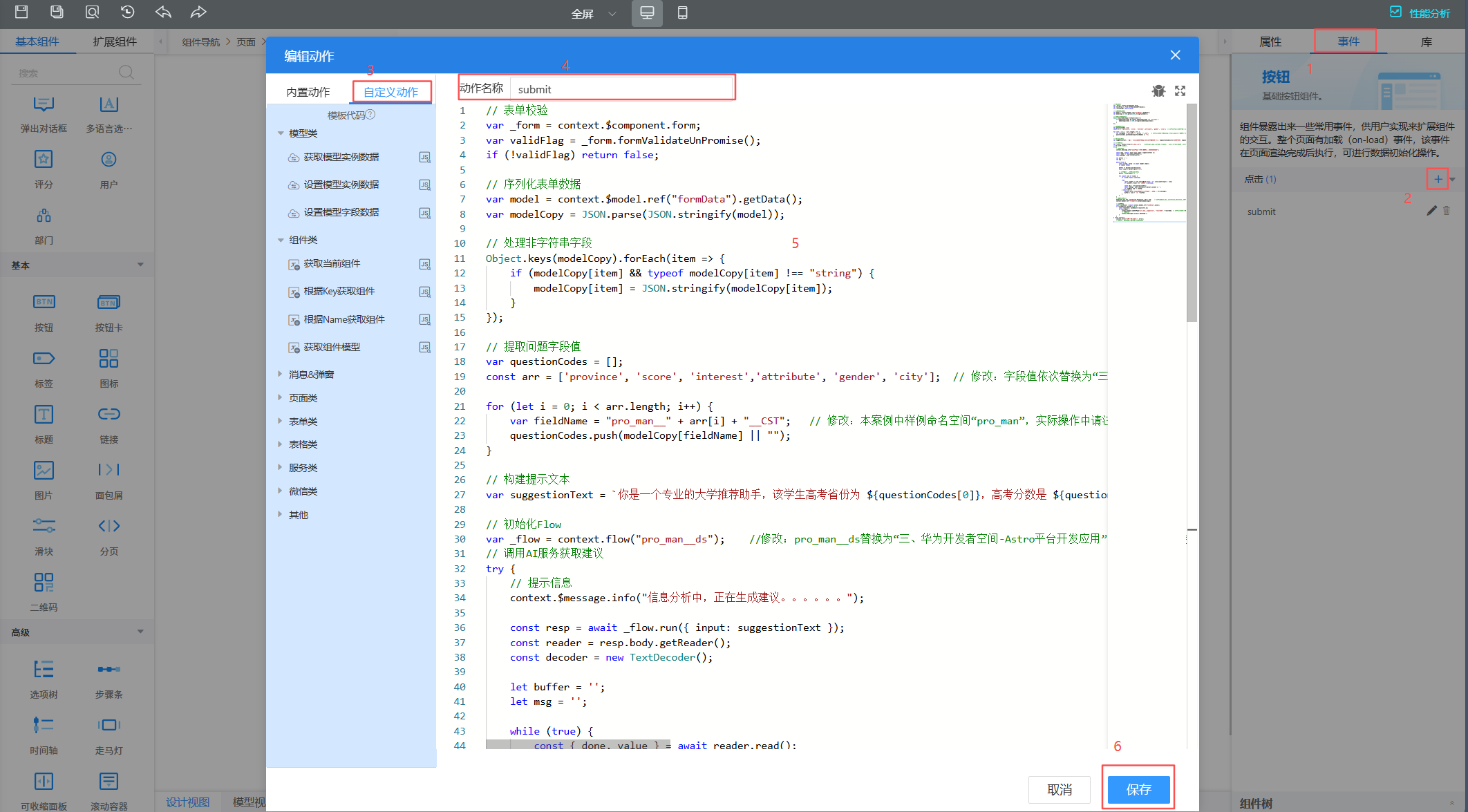Select desktop preview mode icon
This screenshot has width=1468, height=812.
pyautogui.click(x=647, y=12)
